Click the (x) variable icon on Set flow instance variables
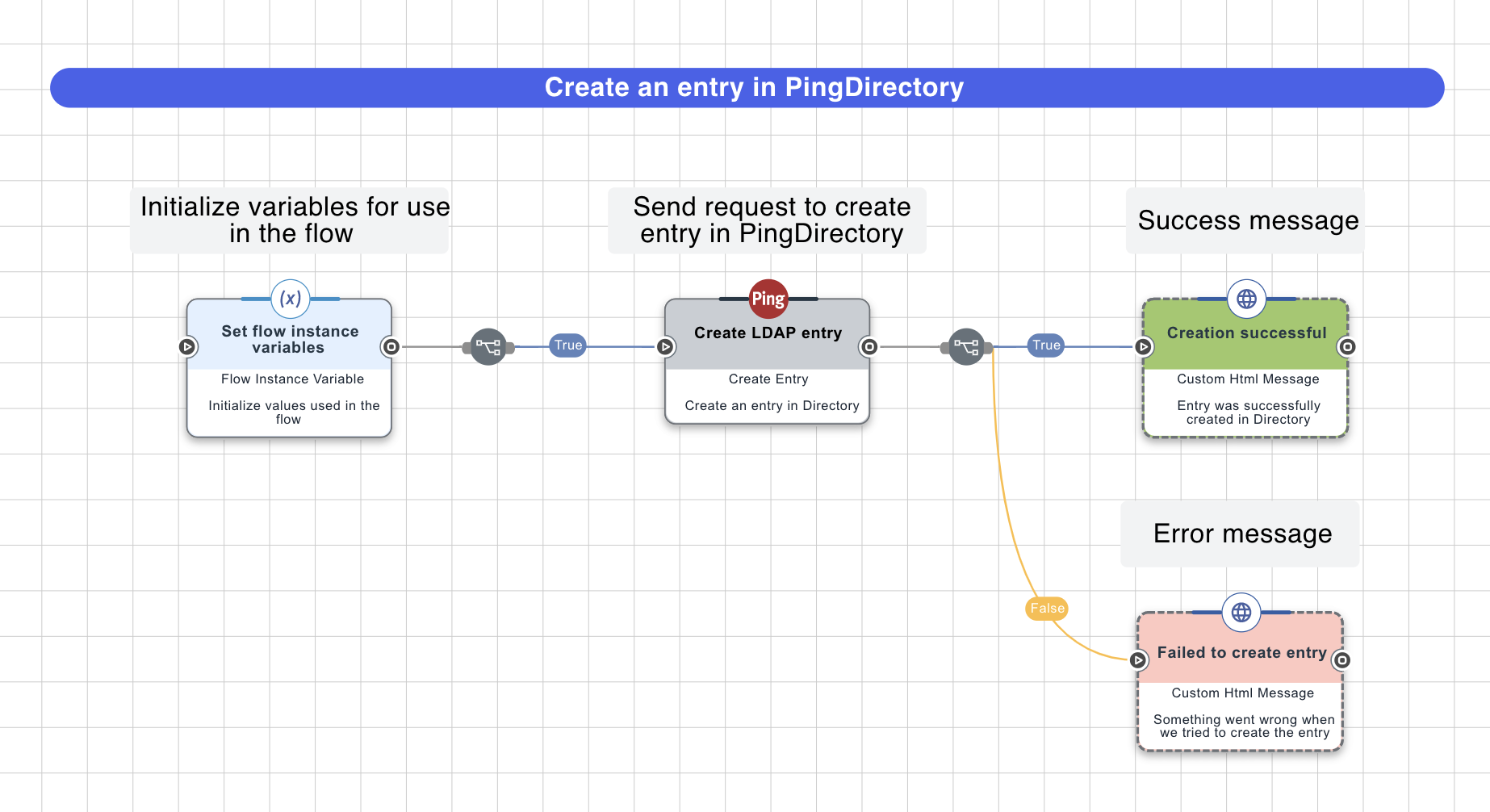Viewport: 1490px width, 812px height. point(291,299)
